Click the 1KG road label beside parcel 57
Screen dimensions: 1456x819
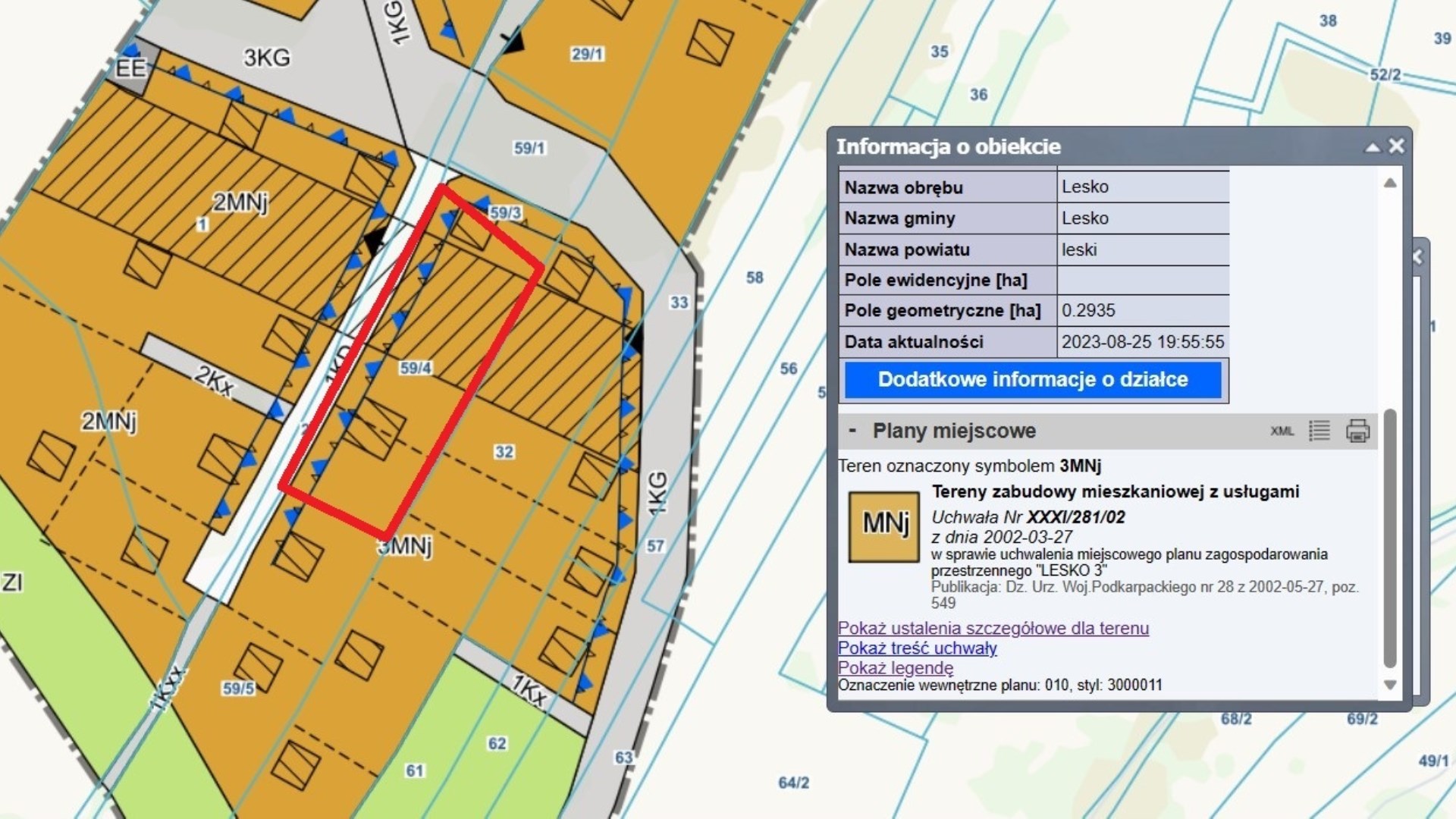657,494
